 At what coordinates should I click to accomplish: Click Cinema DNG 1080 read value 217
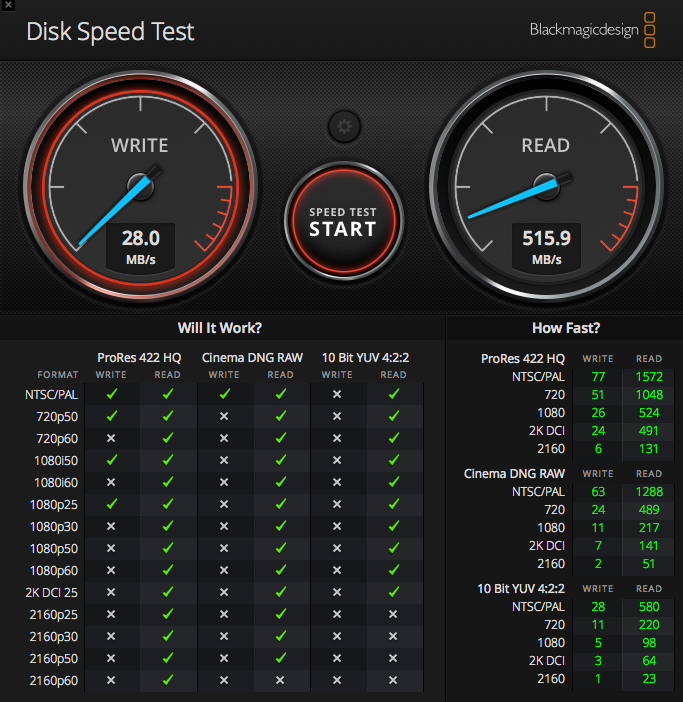tap(649, 528)
